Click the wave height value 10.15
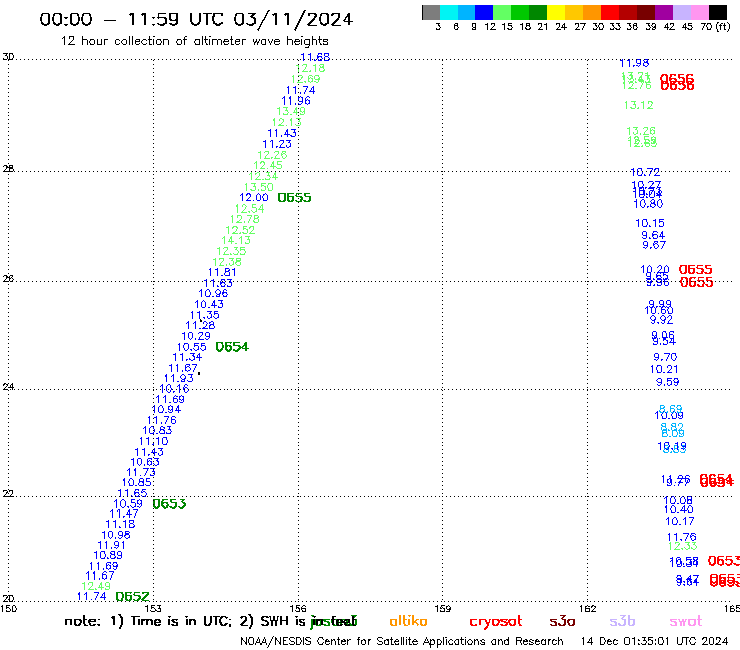The width and height of the screenshot is (740, 650). (650, 223)
